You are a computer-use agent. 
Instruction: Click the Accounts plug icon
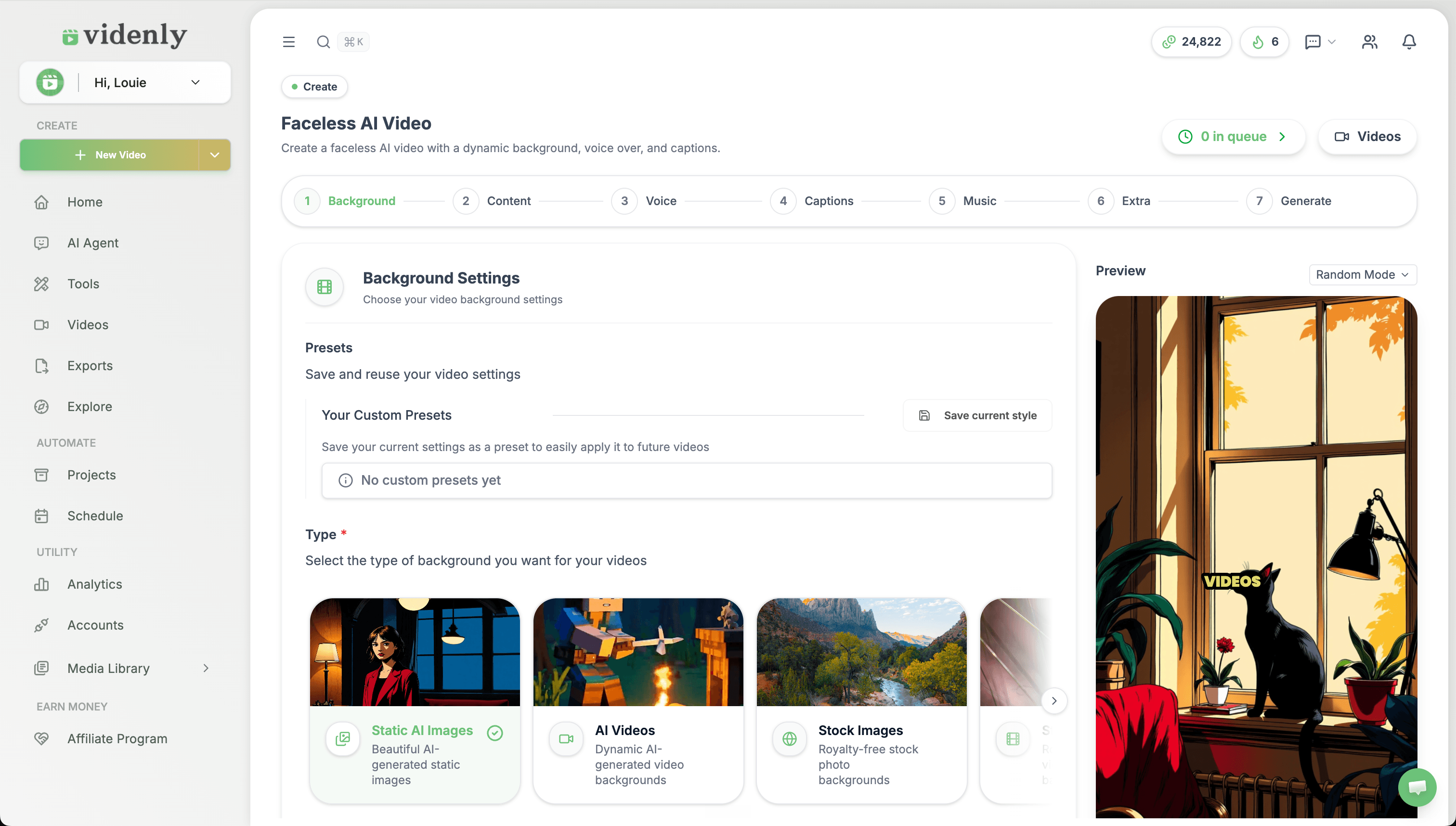41,625
